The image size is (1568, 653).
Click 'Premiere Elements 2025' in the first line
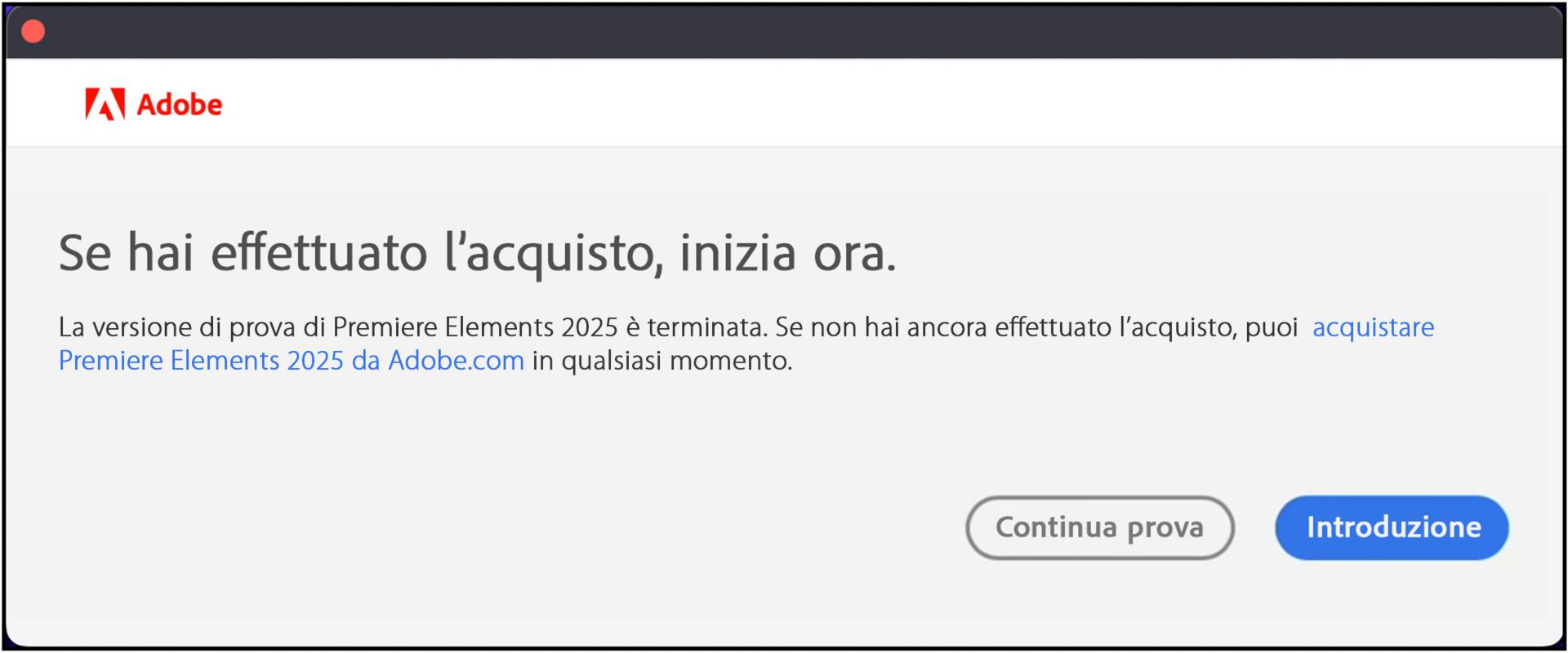(475, 327)
